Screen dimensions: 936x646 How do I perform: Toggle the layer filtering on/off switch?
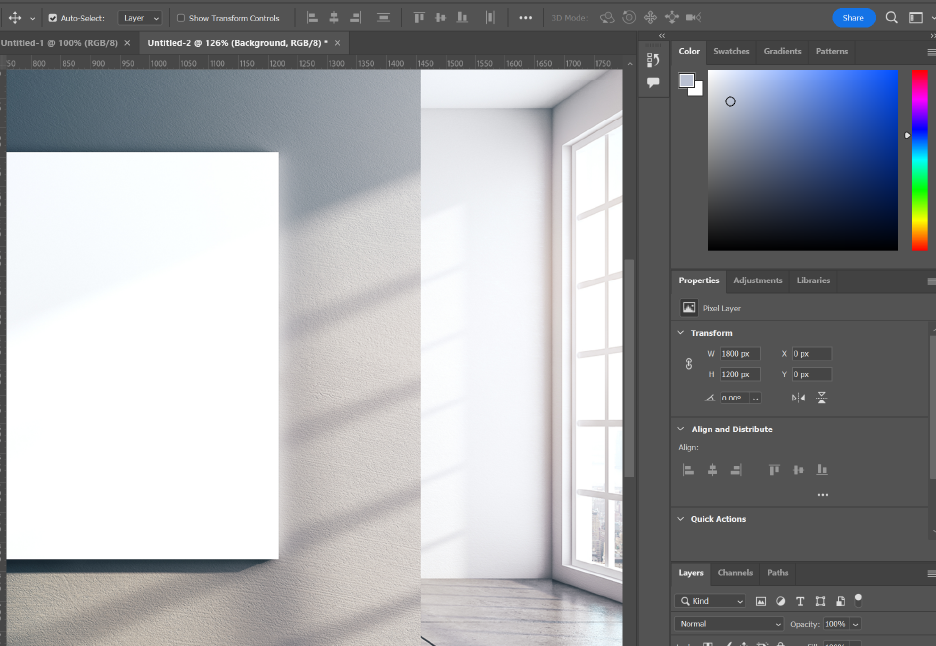tap(858, 599)
